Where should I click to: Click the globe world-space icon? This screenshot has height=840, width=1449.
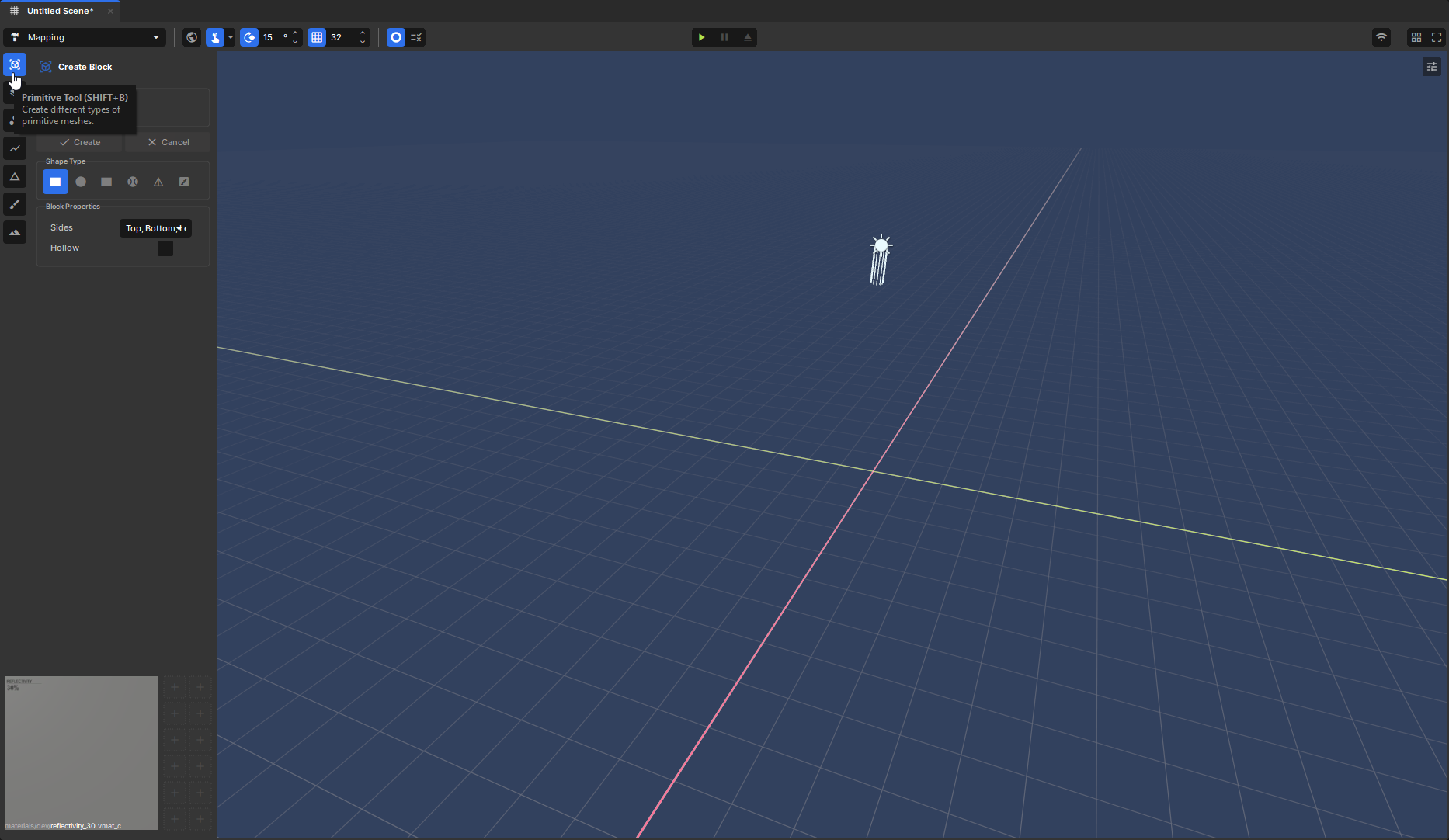192,37
